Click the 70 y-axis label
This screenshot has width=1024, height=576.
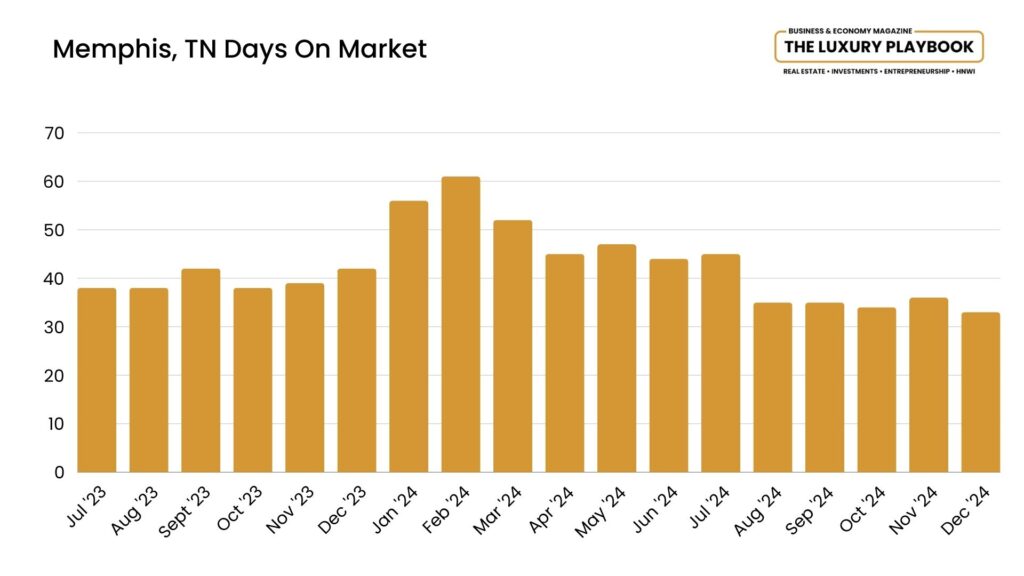pos(54,133)
